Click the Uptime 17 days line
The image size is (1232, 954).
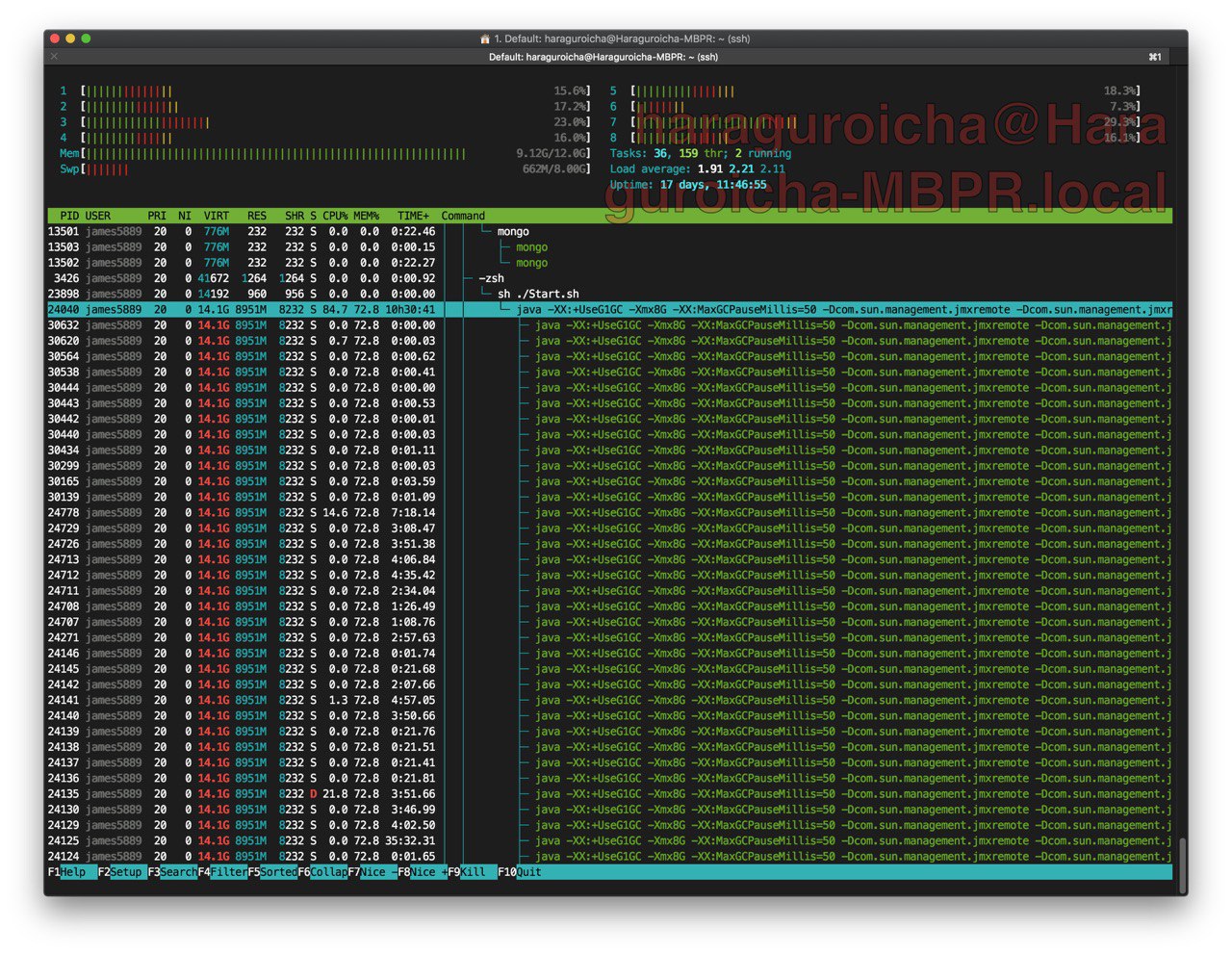coord(688,185)
